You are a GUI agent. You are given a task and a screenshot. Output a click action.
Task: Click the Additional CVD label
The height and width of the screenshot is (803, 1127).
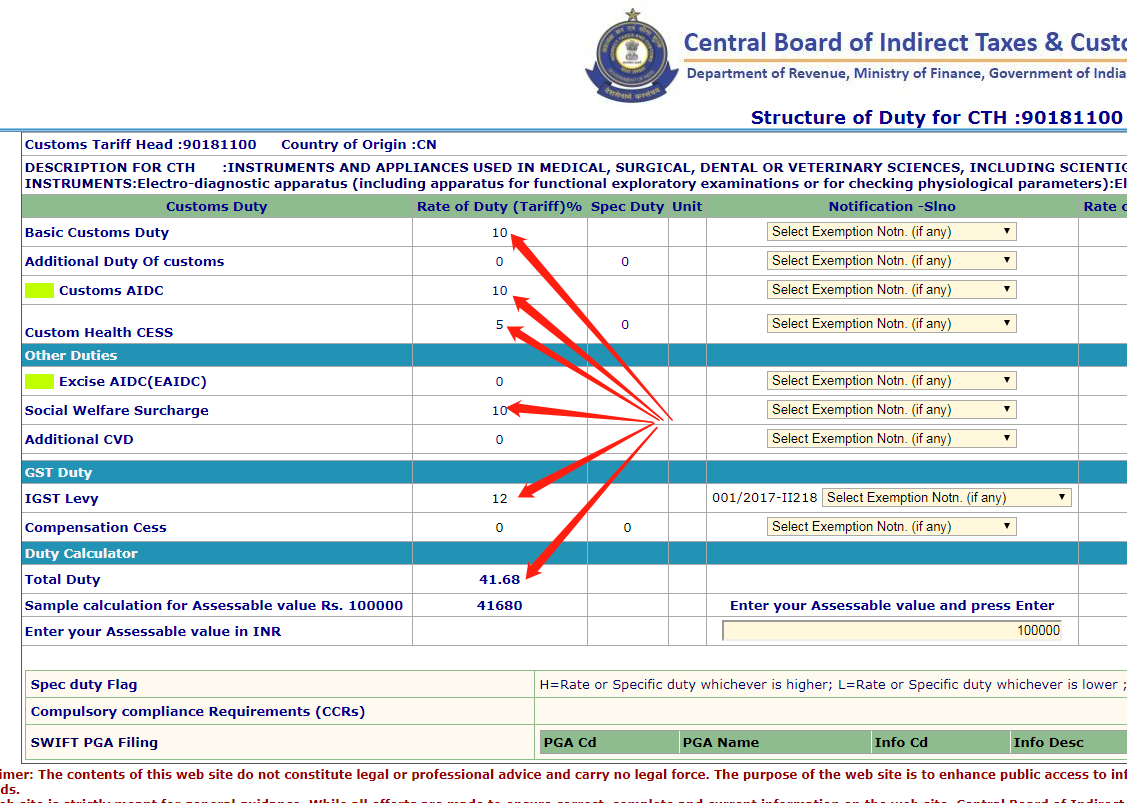click(x=79, y=439)
